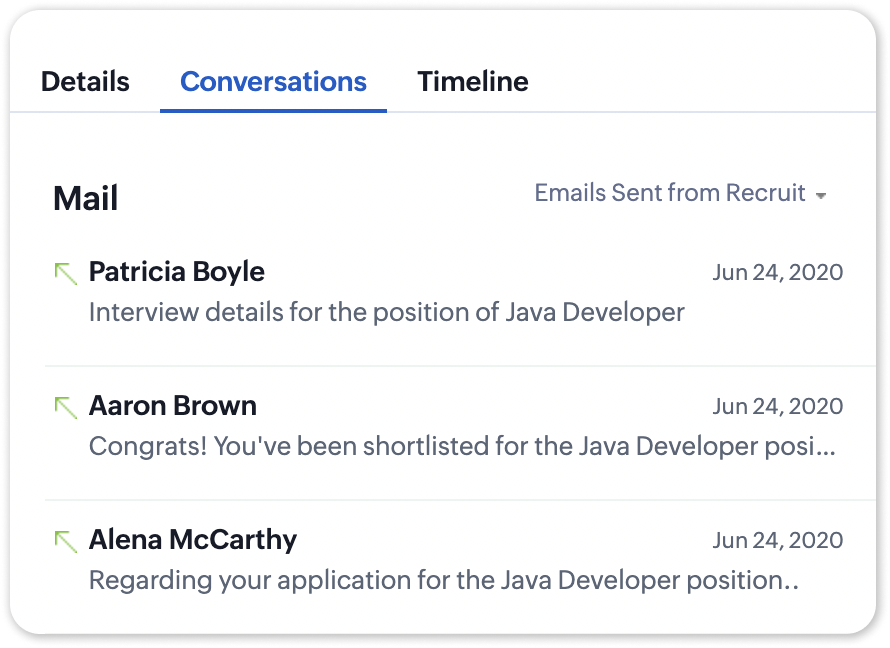Click the blue underline beneath the Conversations tab
This screenshot has width=890, height=648.
[x=273, y=110]
